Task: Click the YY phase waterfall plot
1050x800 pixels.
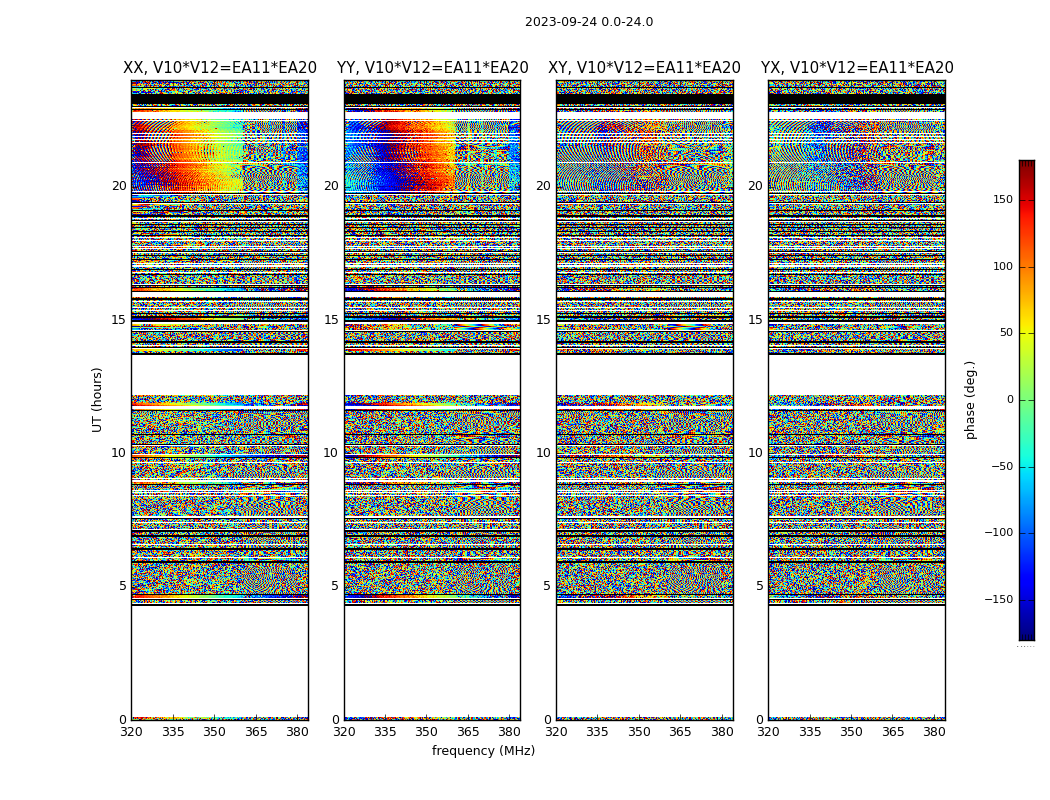Action: pos(433,400)
